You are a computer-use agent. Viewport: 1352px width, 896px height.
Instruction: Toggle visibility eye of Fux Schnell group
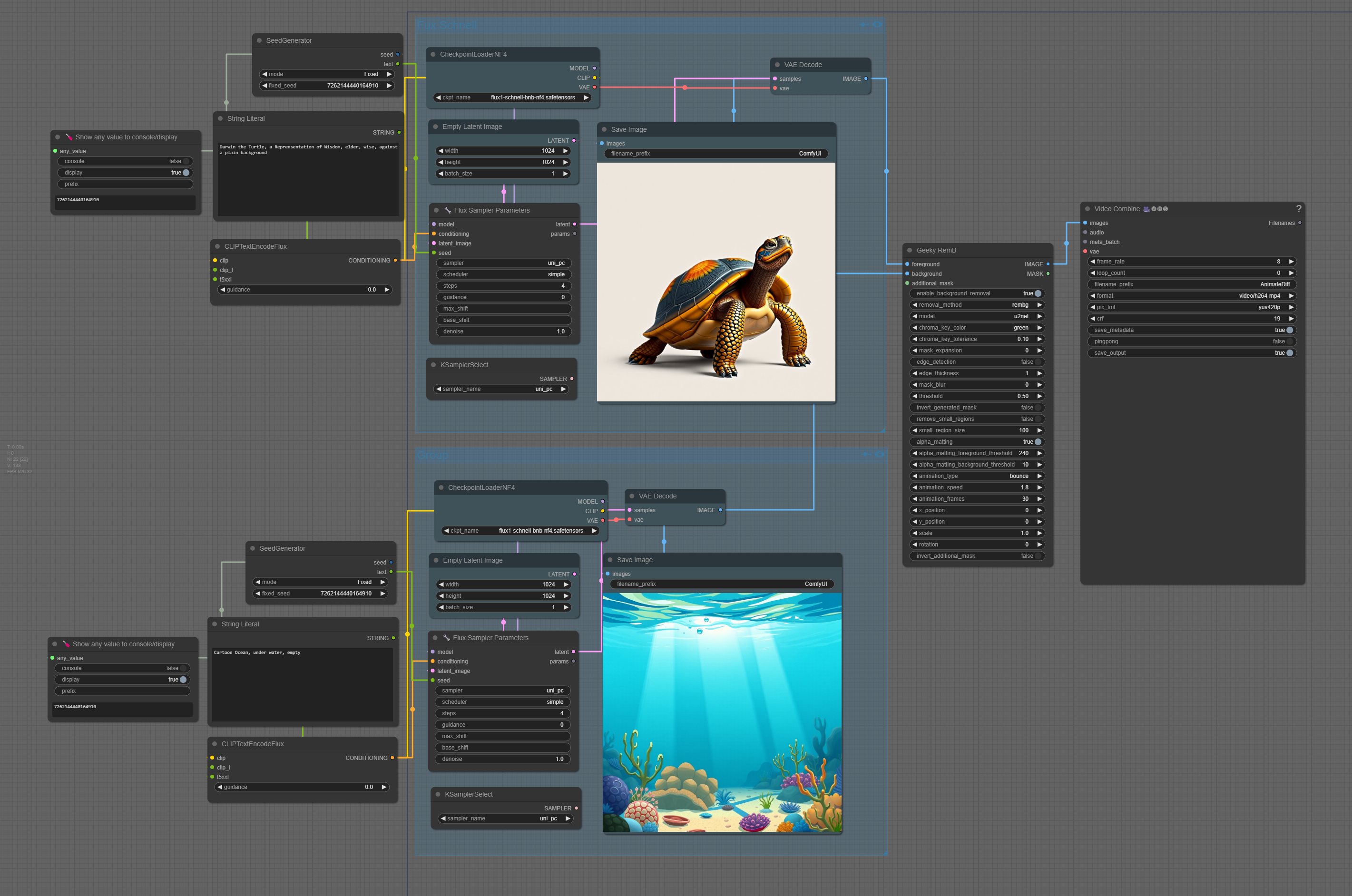877,24
